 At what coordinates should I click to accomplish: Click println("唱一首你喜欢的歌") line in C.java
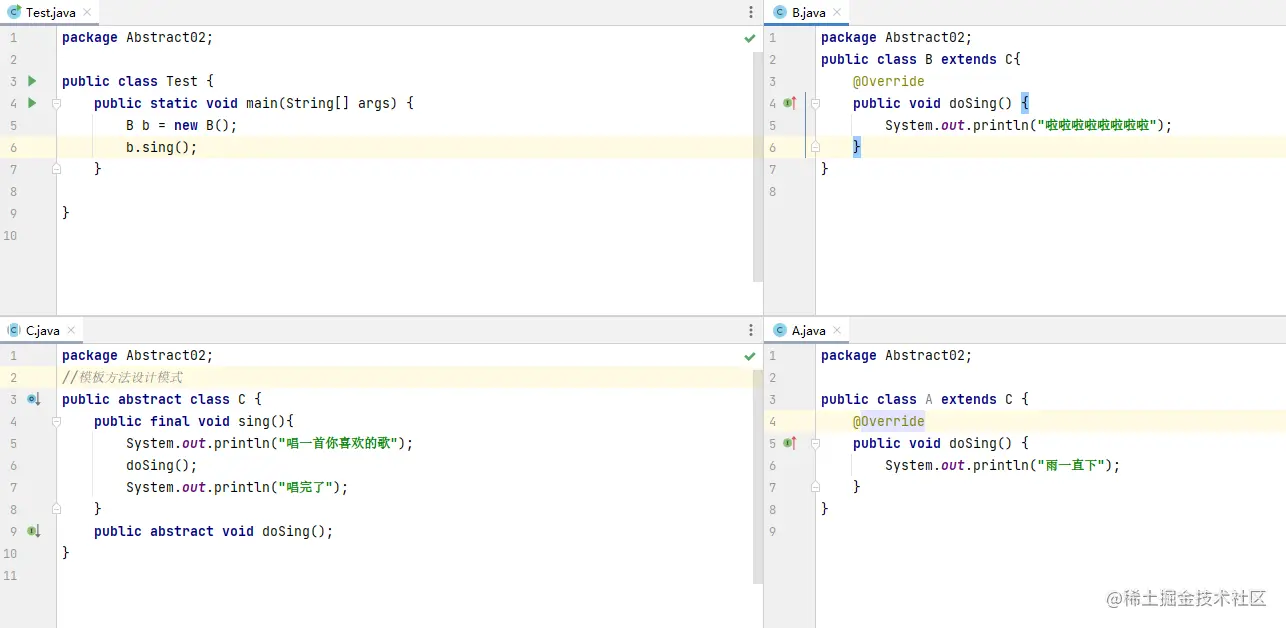click(270, 443)
